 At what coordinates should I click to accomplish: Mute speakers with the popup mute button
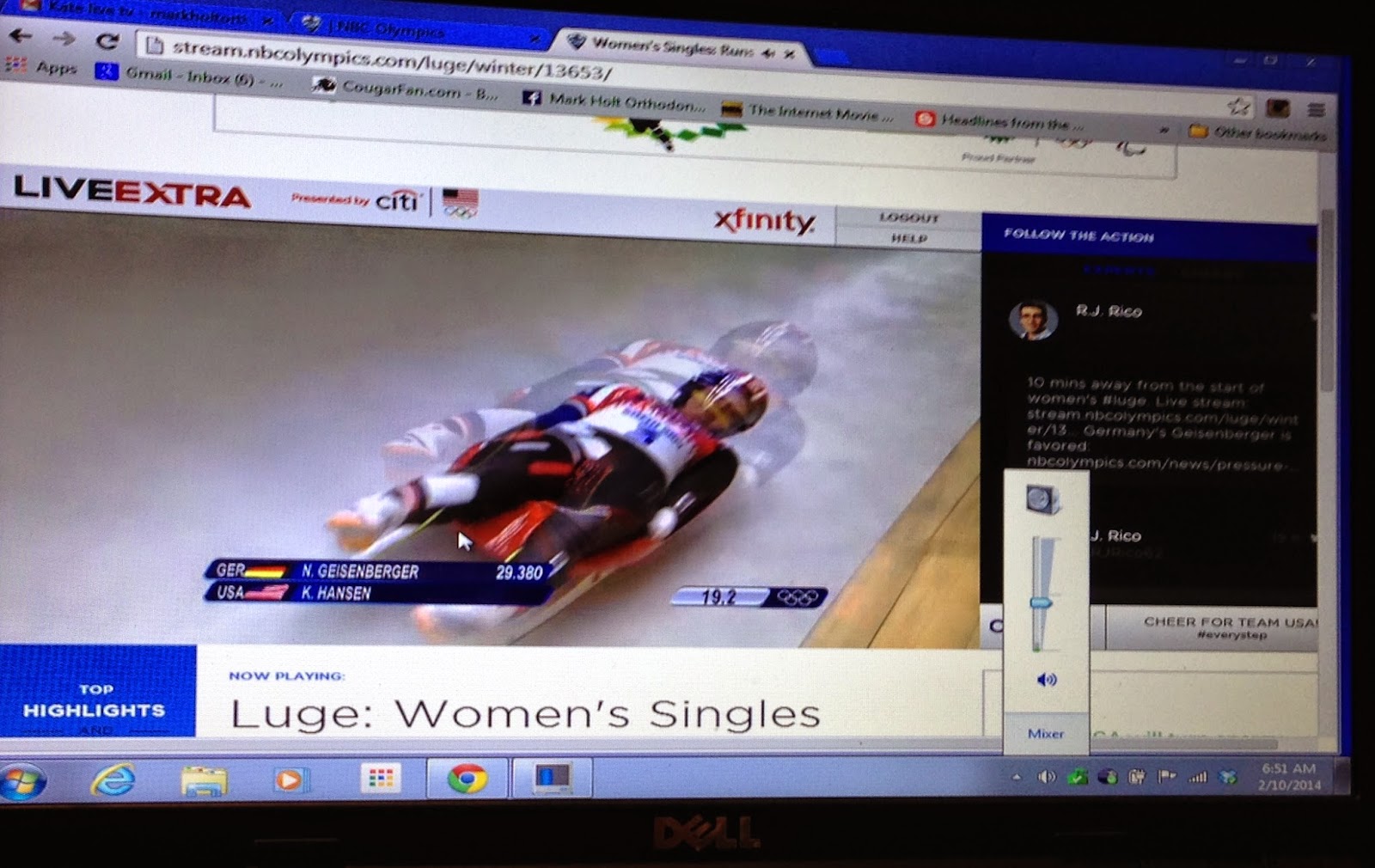[1046, 680]
